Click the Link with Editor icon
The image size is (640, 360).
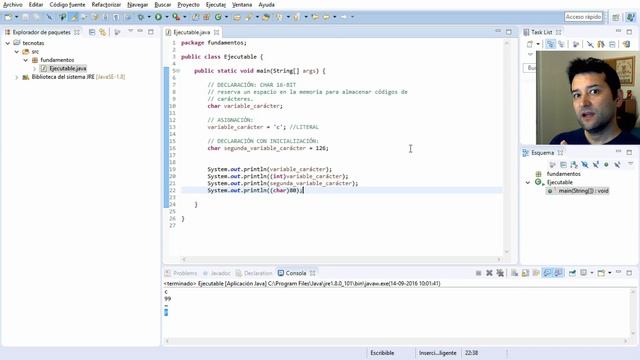point(102,32)
